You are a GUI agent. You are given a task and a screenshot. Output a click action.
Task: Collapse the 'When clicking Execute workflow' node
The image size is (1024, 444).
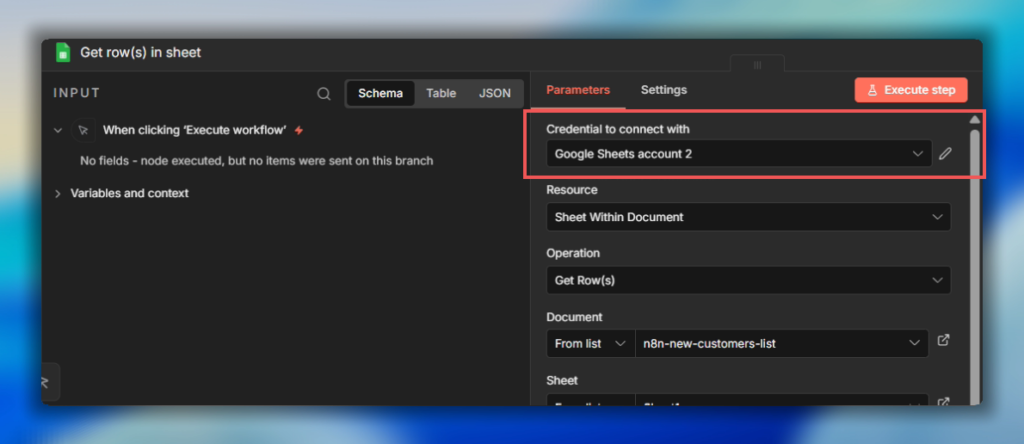click(58, 130)
